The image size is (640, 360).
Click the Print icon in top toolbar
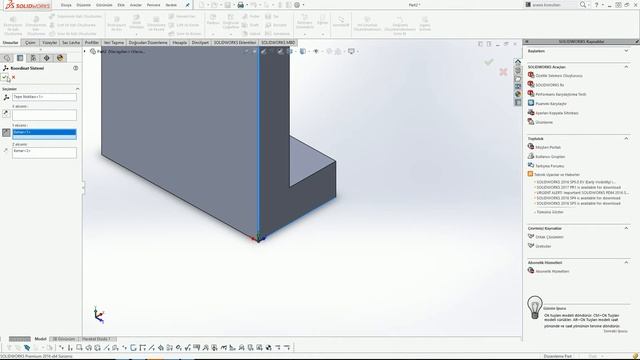(240, 5)
